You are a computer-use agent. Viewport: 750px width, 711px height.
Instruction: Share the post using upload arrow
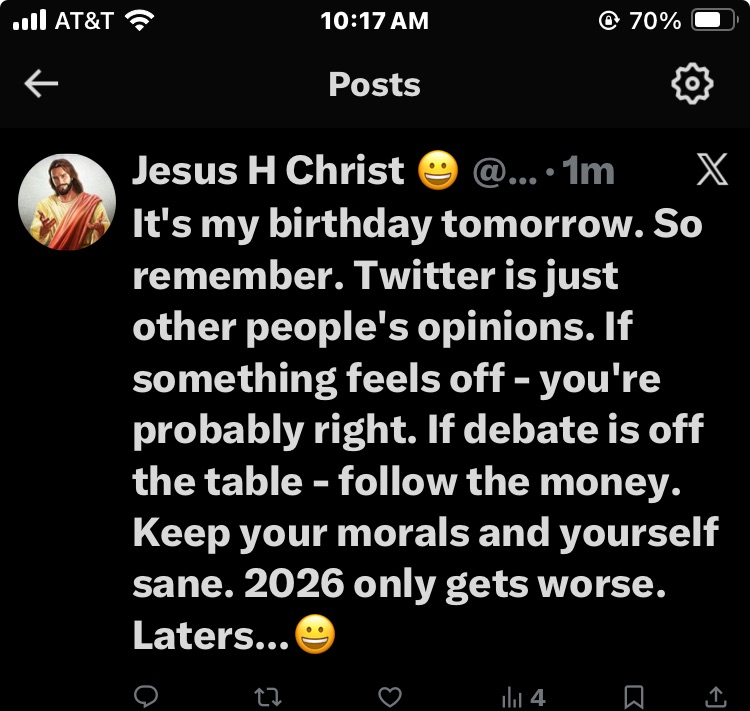(x=716, y=695)
